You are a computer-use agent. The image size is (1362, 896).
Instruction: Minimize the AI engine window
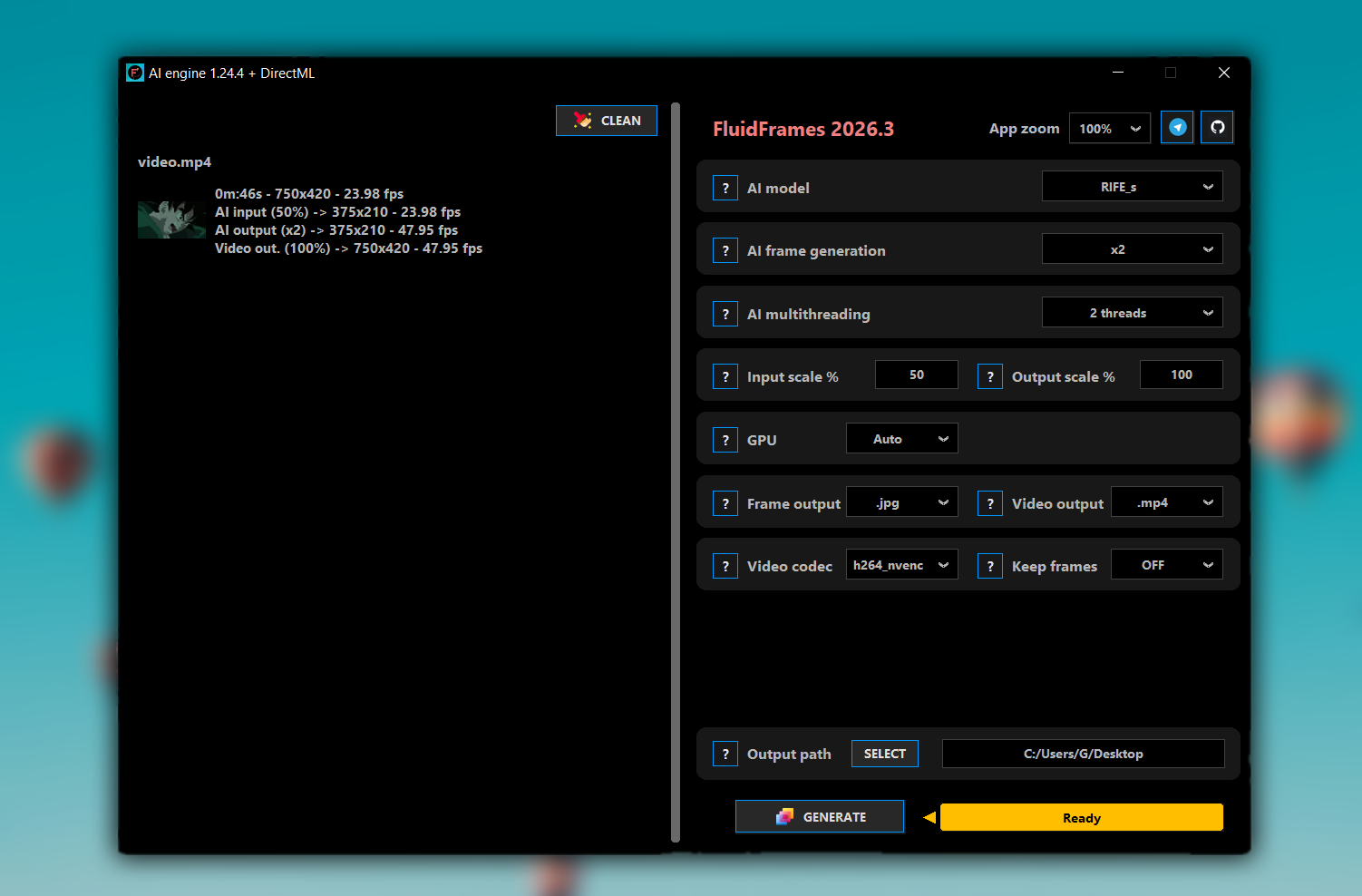click(1118, 73)
